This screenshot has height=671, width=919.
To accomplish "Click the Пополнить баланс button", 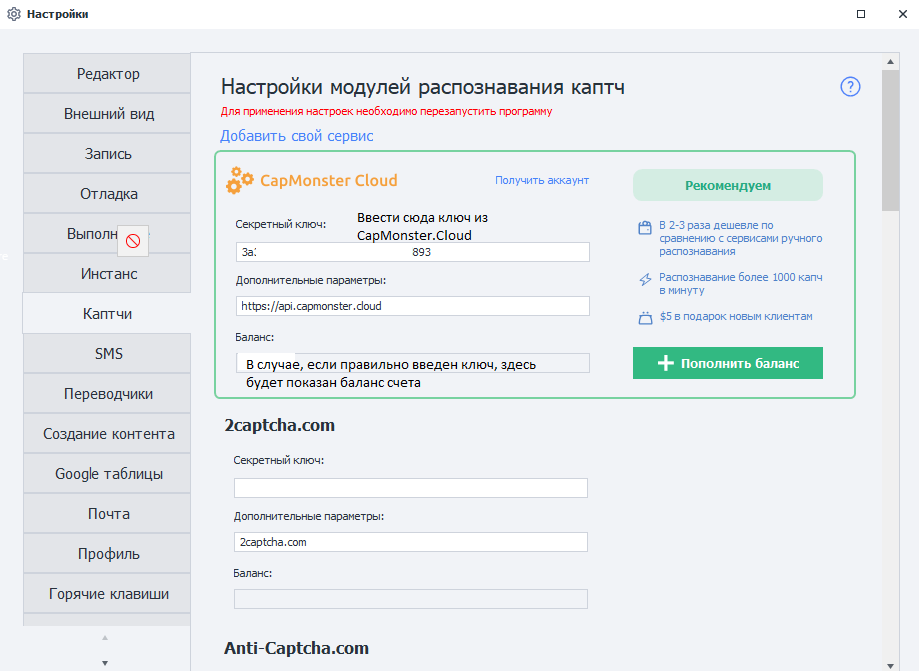I will click(727, 363).
